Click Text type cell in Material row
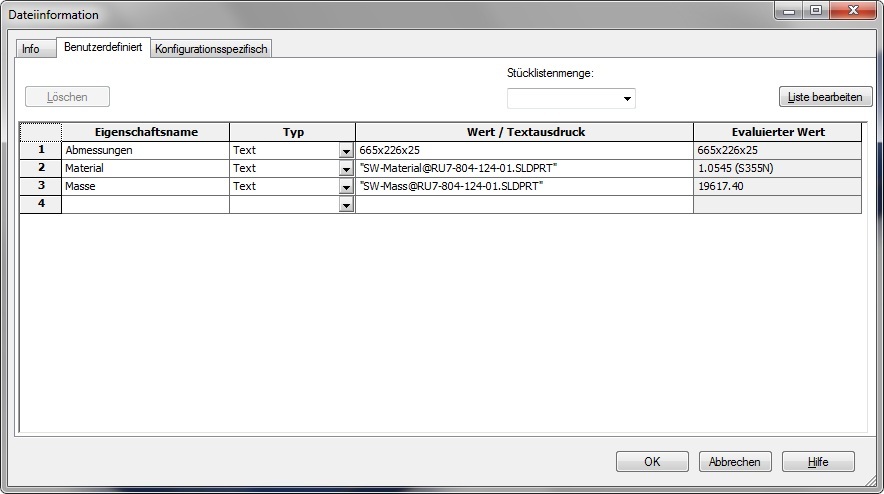Screen dimensions: 884x494 [x=285, y=169]
